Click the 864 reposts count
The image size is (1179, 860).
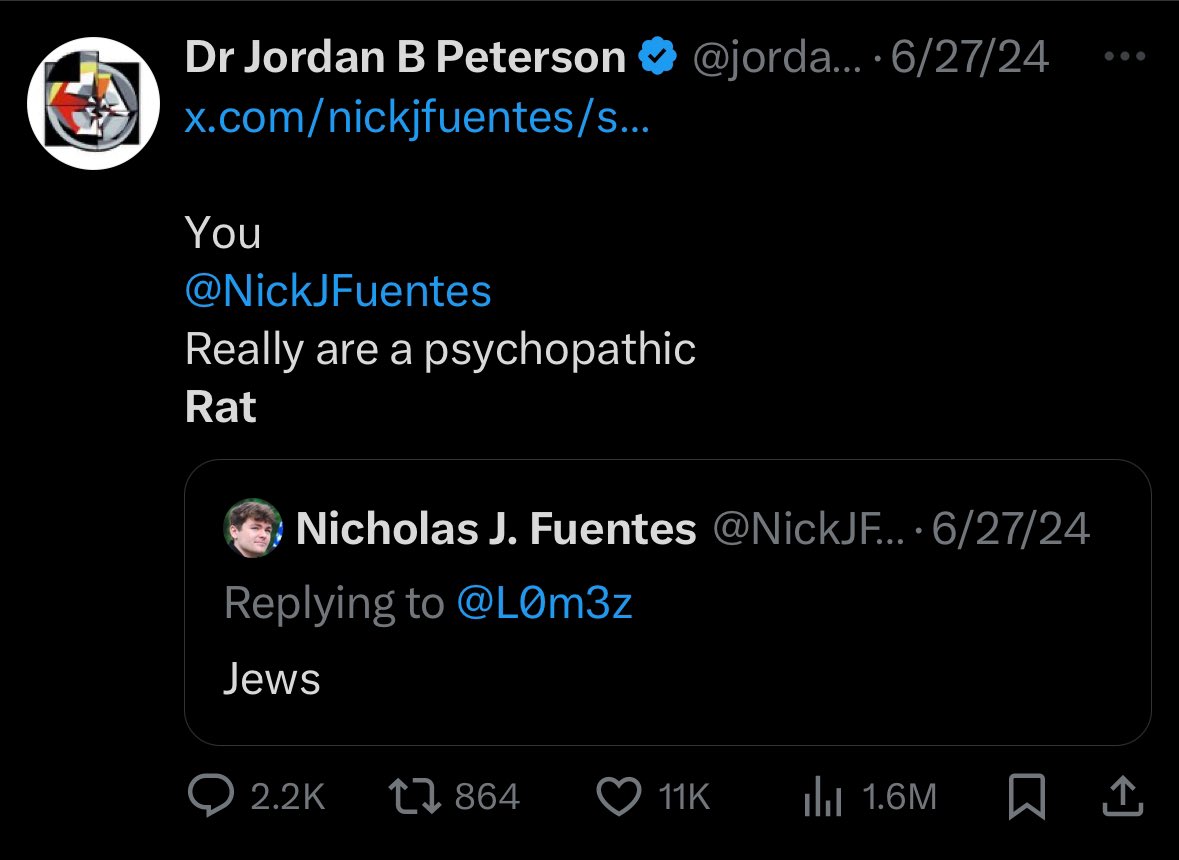click(x=487, y=797)
